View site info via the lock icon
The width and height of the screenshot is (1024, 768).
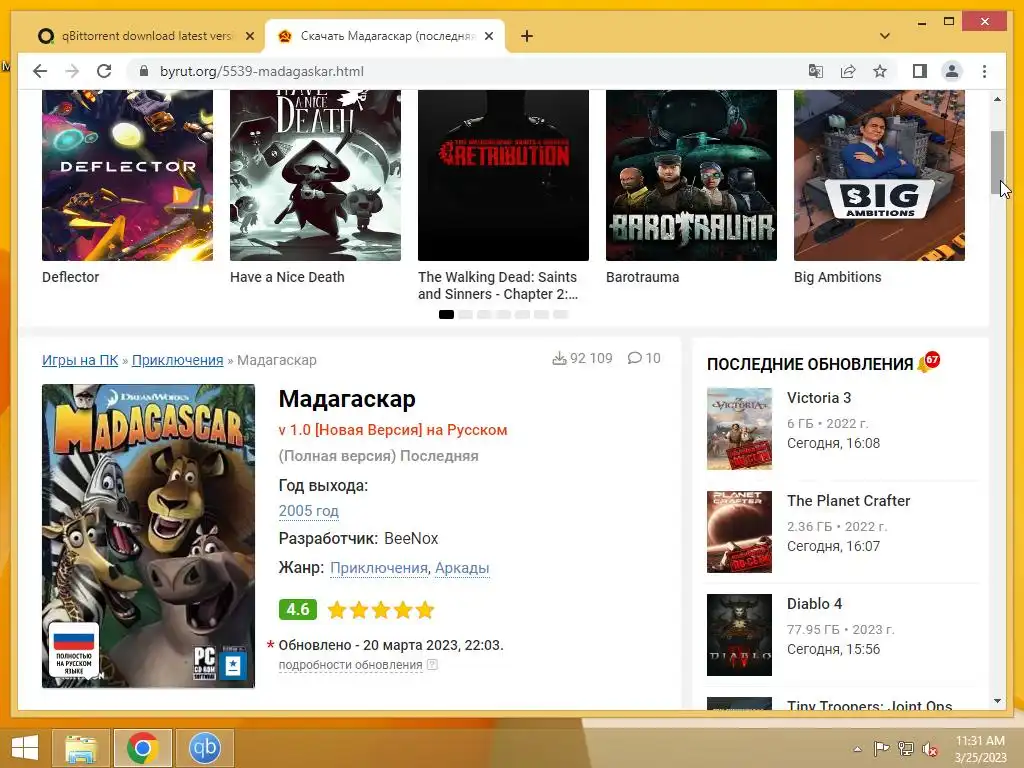(144, 71)
